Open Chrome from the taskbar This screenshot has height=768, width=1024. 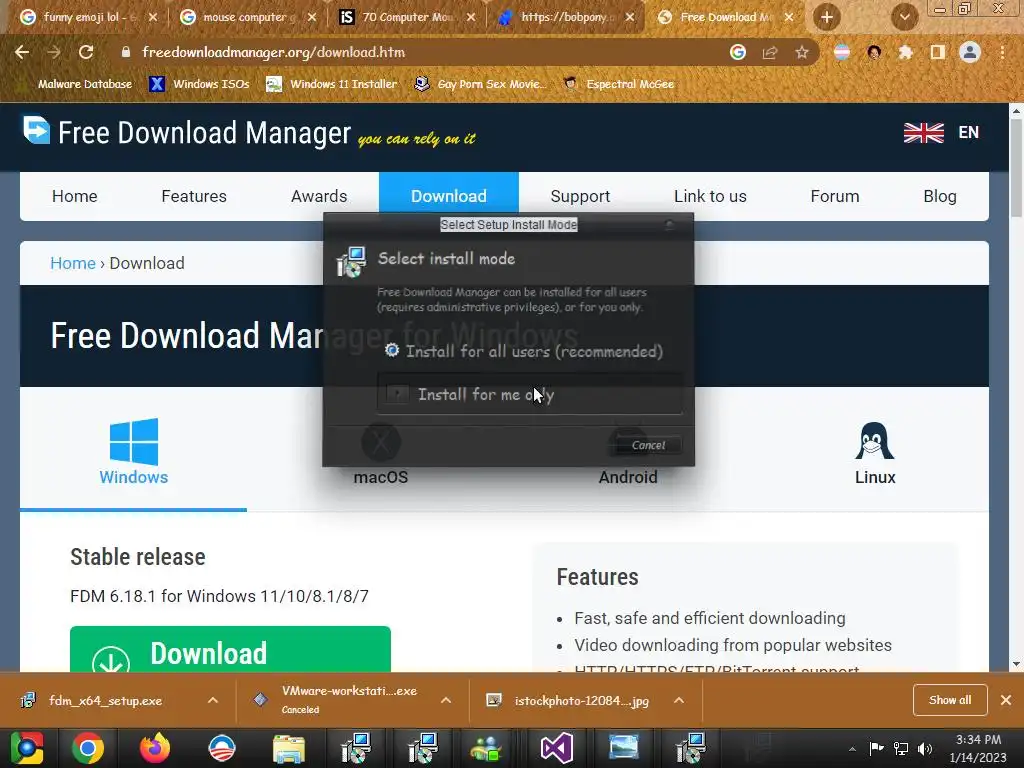click(88, 748)
